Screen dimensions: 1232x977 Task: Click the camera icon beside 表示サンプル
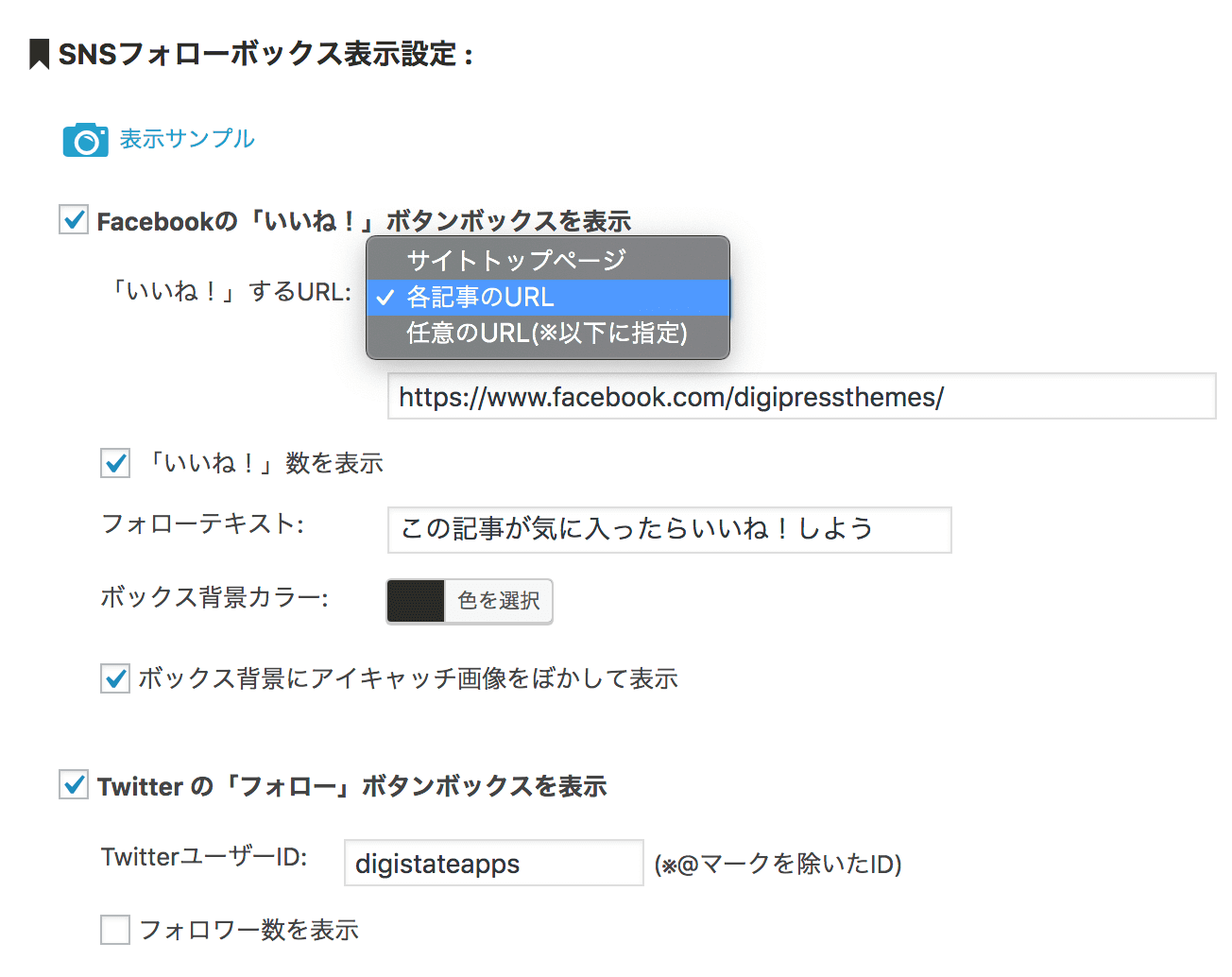pos(85,140)
